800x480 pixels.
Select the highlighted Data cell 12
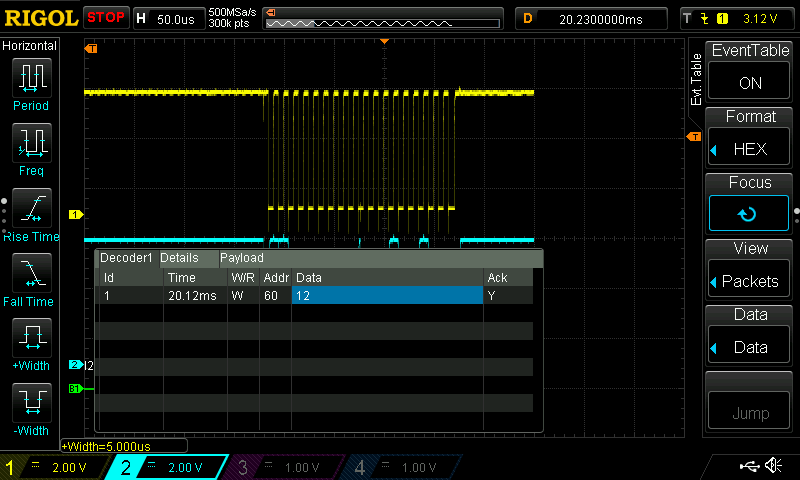point(387,295)
